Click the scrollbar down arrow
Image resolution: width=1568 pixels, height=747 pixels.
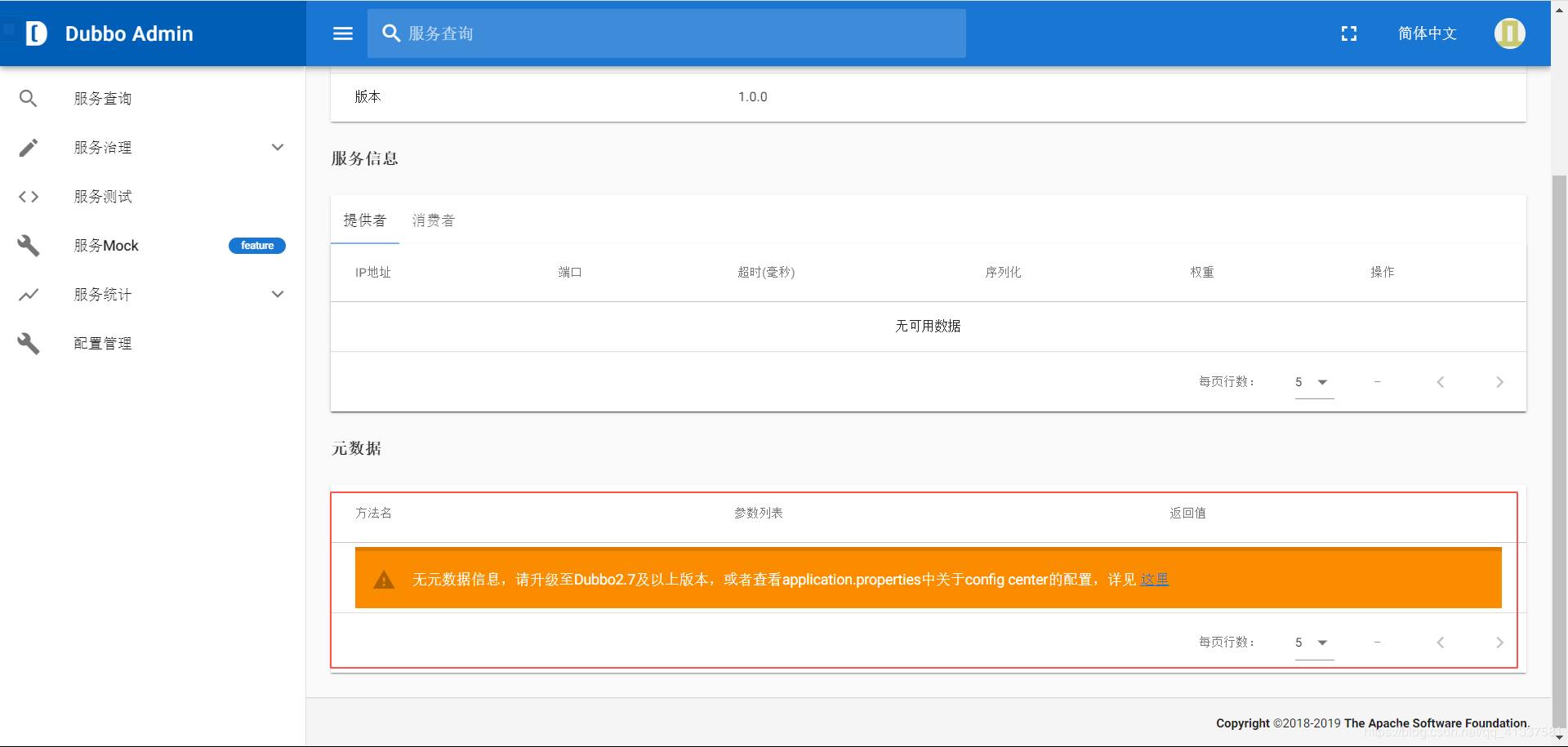(1559, 738)
